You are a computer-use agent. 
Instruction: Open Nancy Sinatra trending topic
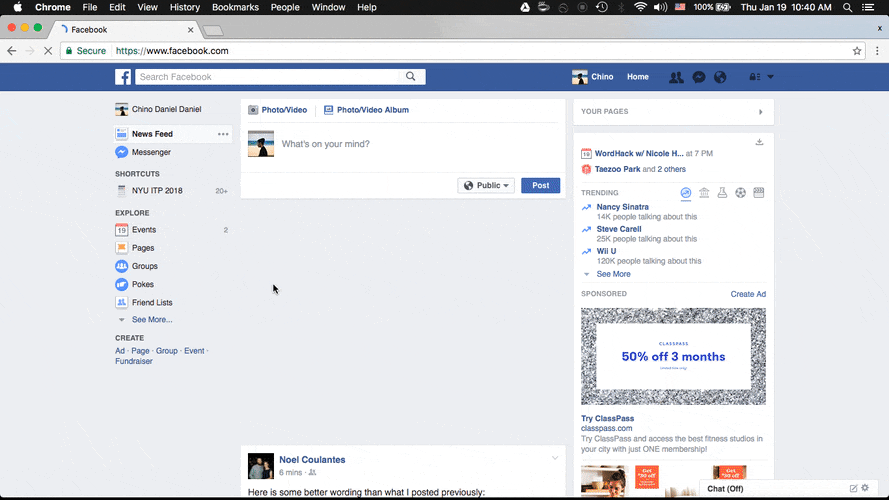tap(623, 207)
